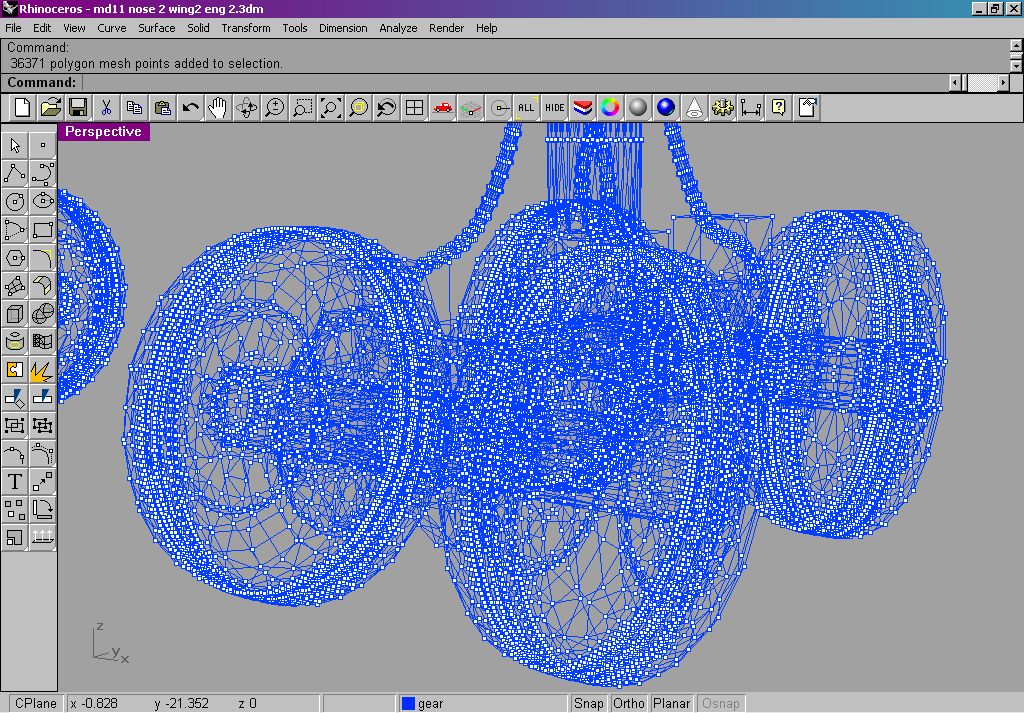Toggle Planar mode

[671, 703]
